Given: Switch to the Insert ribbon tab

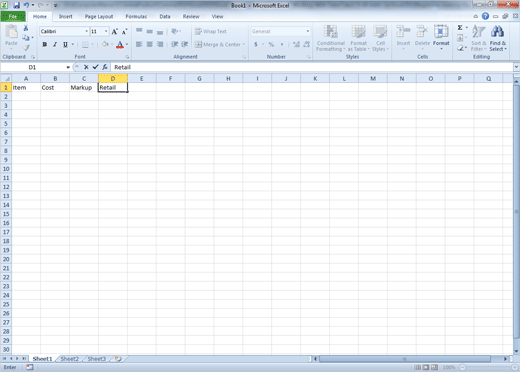Looking at the screenshot, I should tap(66, 16).
